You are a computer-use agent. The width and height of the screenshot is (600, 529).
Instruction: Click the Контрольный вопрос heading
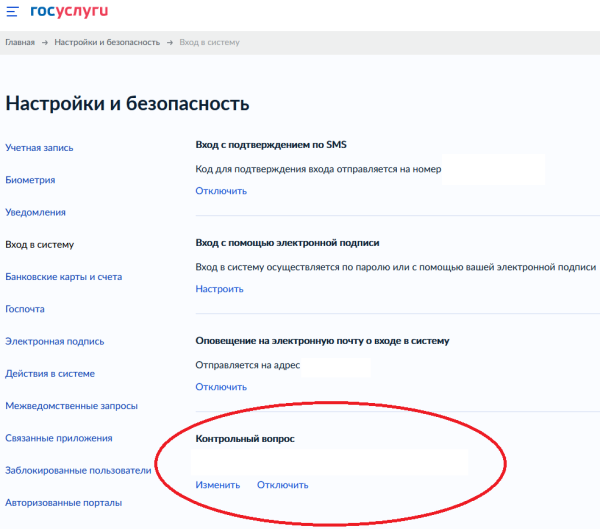pos(245,439)
